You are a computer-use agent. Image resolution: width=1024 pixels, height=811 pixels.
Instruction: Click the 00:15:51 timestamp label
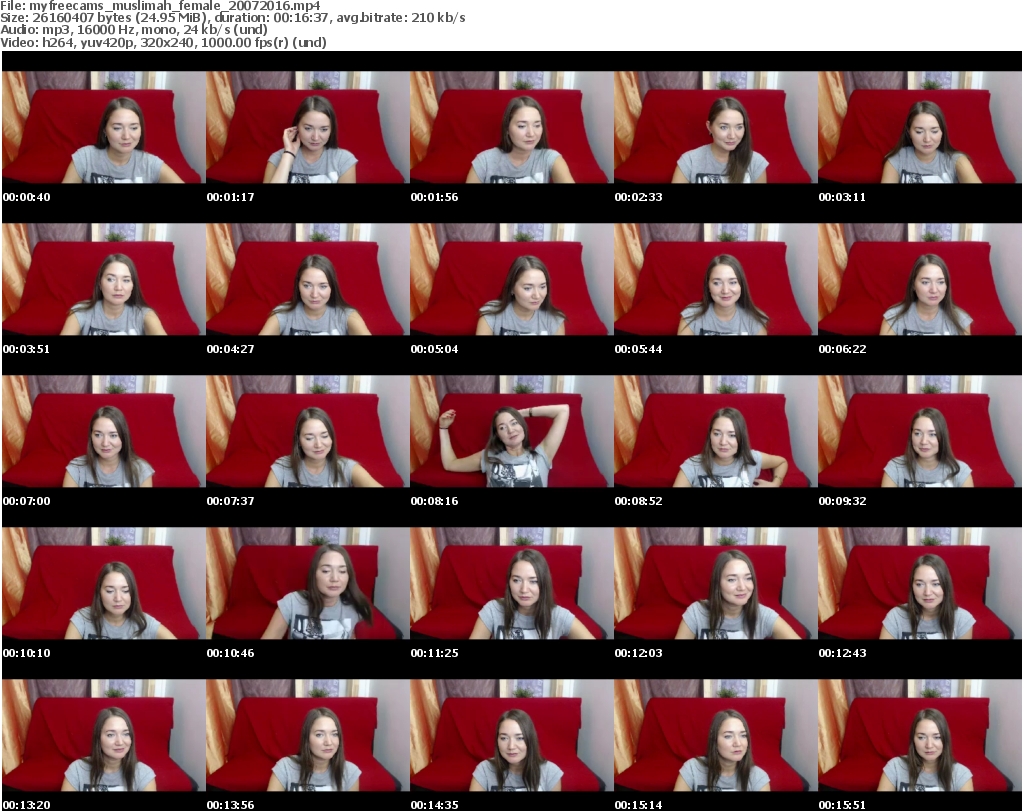click(842, 805)
